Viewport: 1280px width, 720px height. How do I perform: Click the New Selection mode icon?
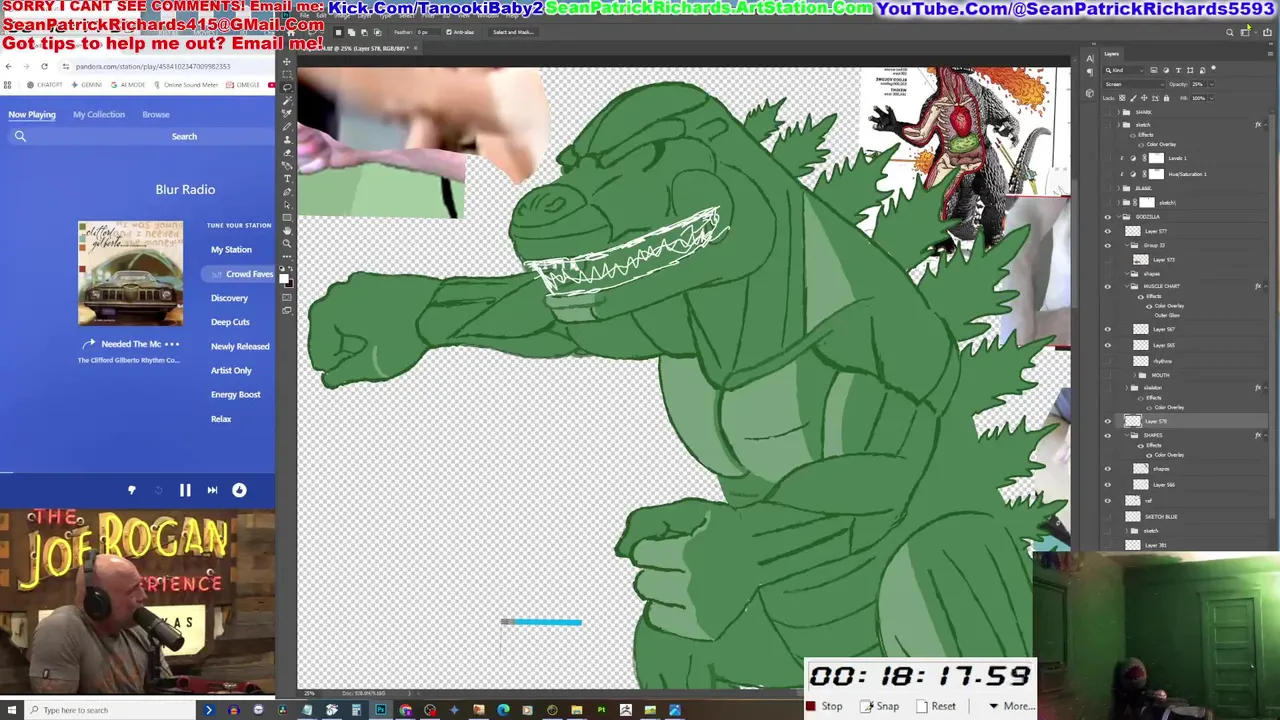tap(338, 32)
